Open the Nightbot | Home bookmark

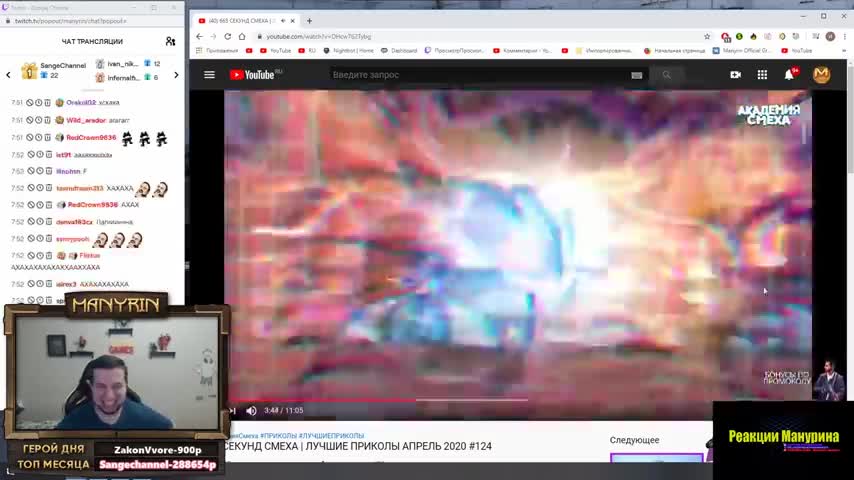coord(348,51)
